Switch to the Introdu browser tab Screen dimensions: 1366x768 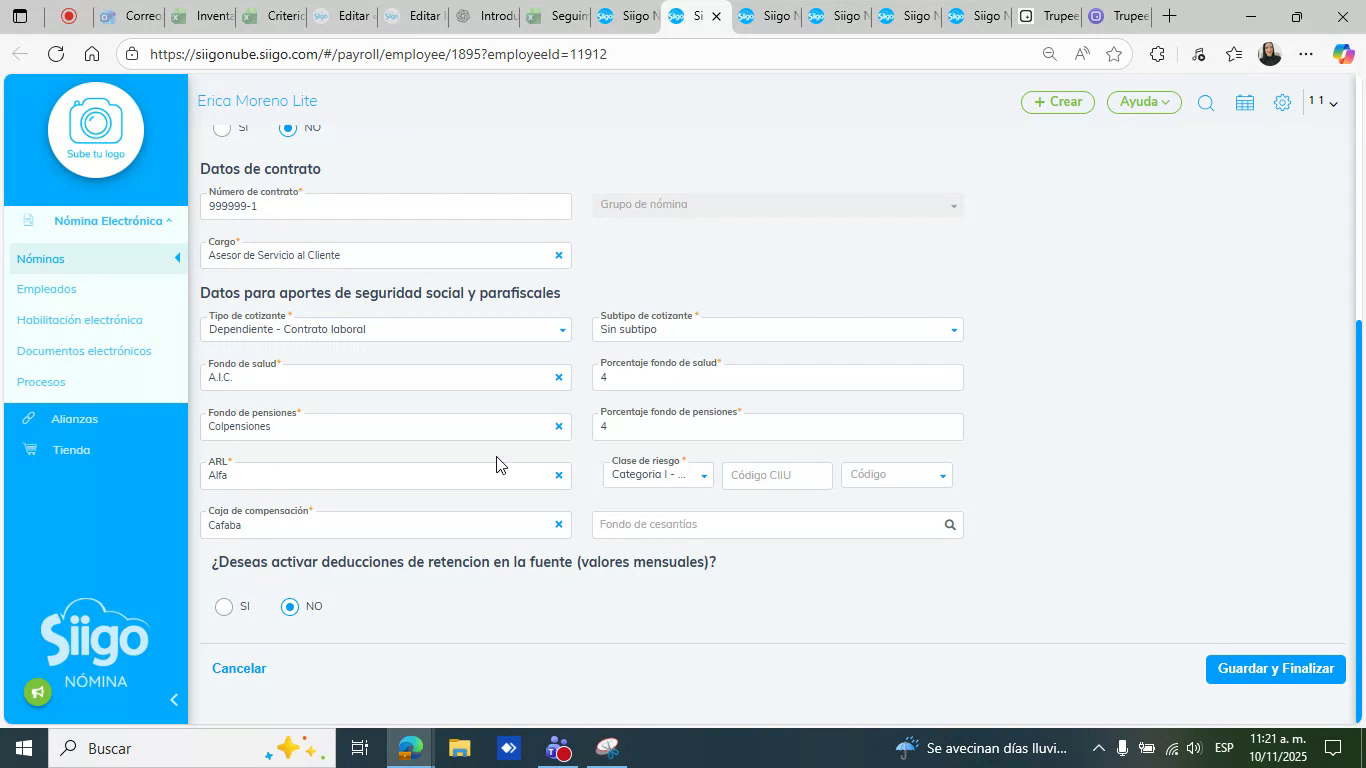pyautogui.click(x=485, y=16)
